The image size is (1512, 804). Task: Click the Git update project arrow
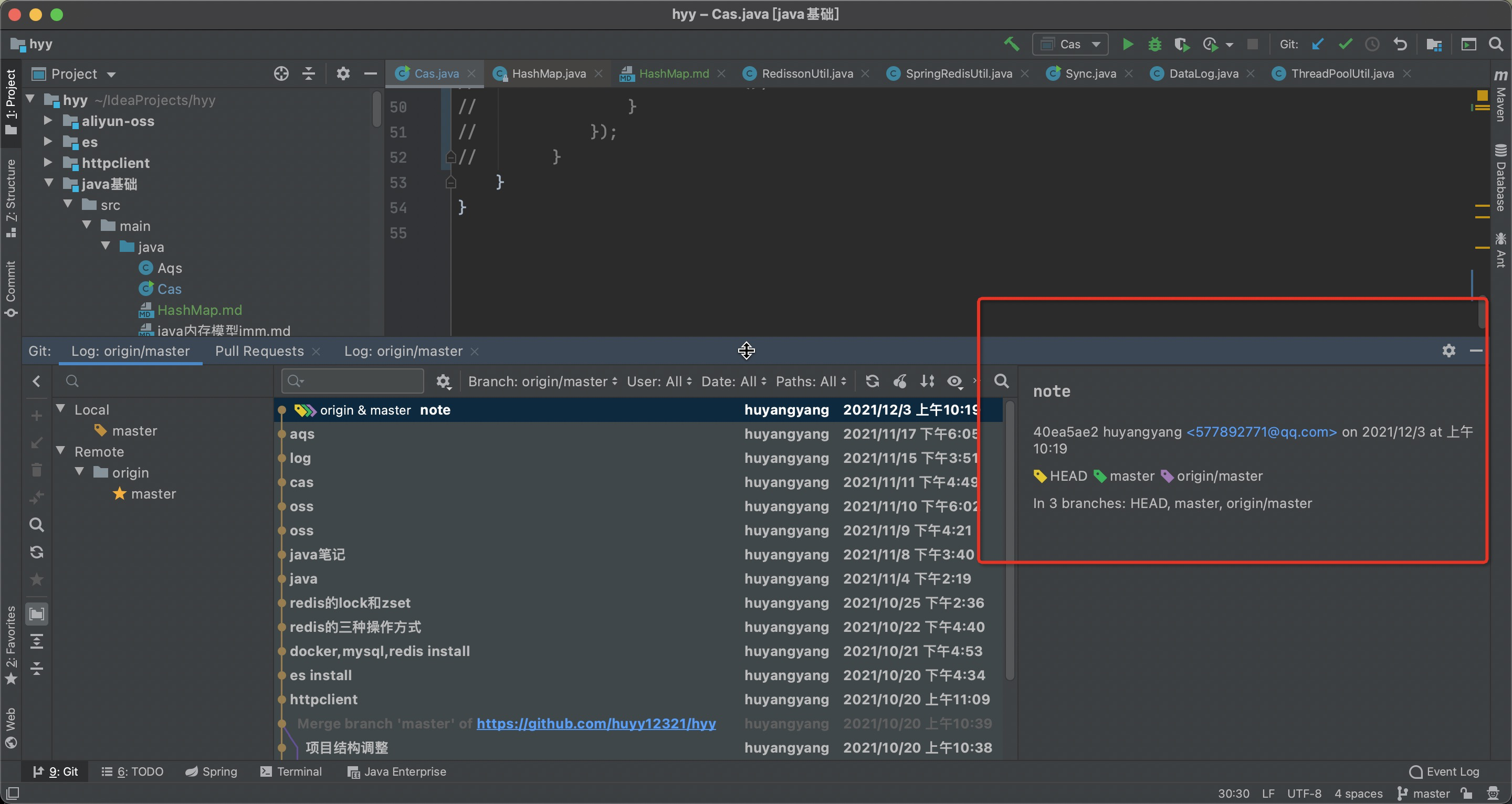click(1318, 45)
